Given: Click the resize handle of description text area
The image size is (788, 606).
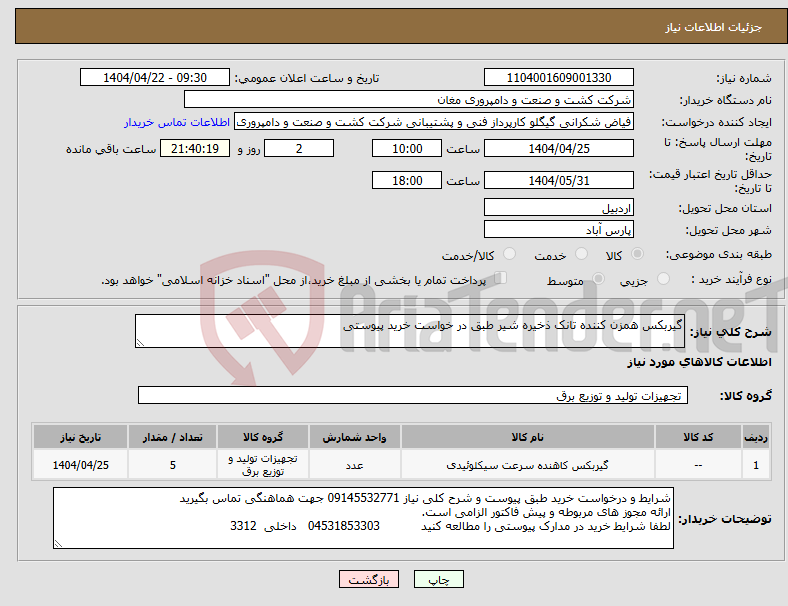Looking at the screenshot, I should [140, 343].
